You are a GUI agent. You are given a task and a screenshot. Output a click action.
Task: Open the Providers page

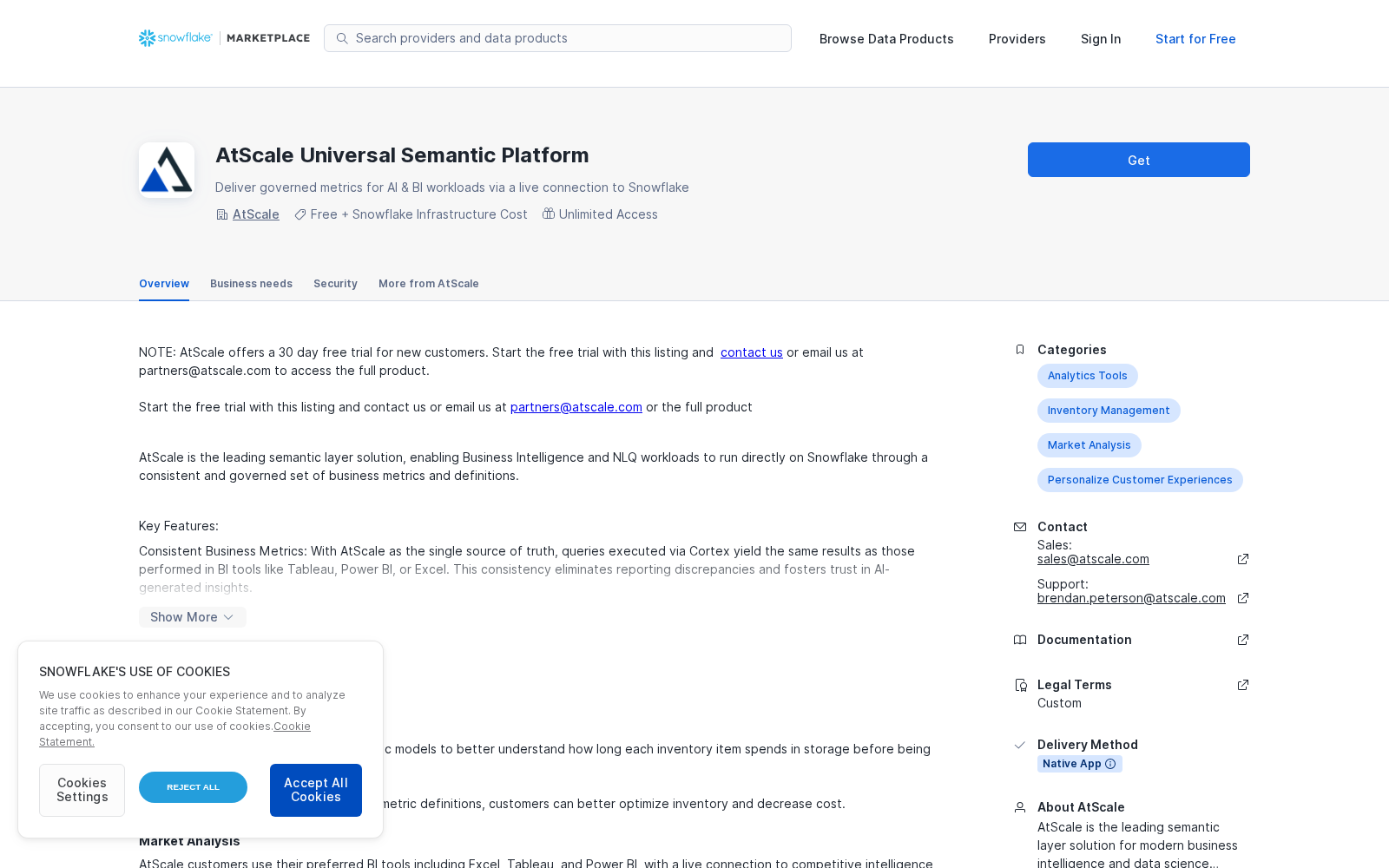tap(1017, 39)
